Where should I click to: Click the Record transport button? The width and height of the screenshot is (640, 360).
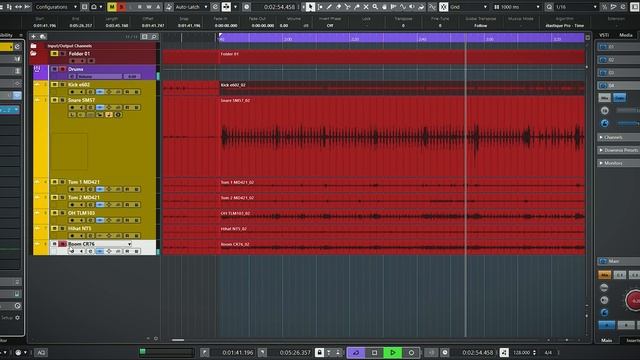click(x=411, y=352)
